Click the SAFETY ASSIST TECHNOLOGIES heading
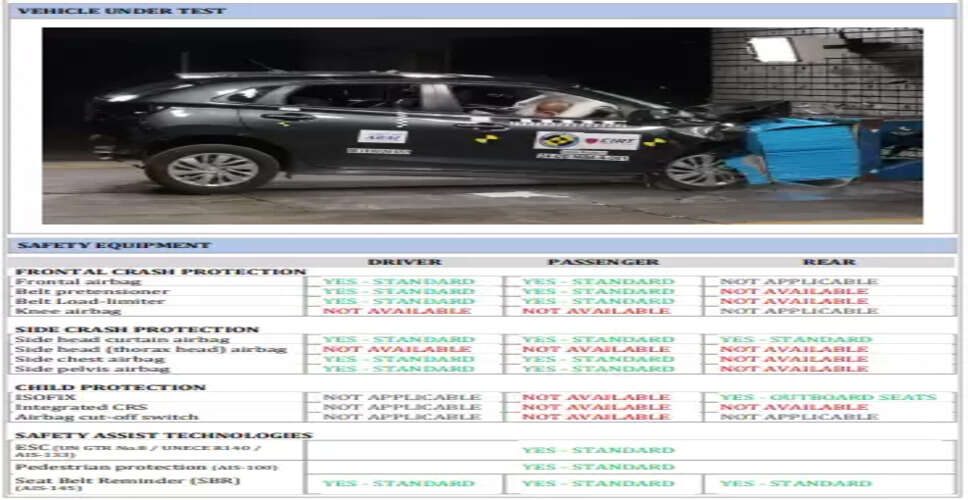968x500 pixels. pyautogui.click(x=164, y=435)
